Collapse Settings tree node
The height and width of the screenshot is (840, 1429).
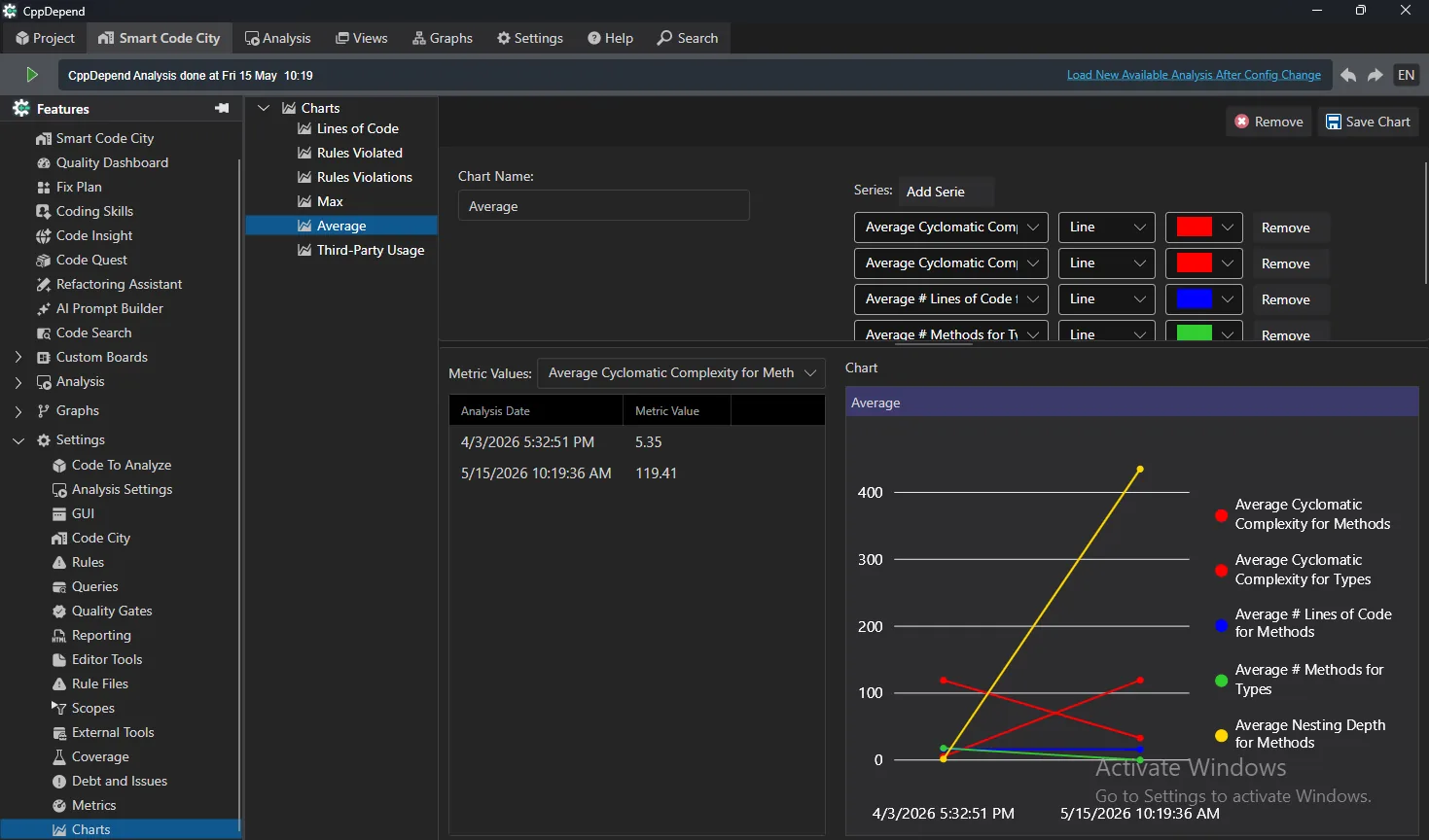(18, 440)
